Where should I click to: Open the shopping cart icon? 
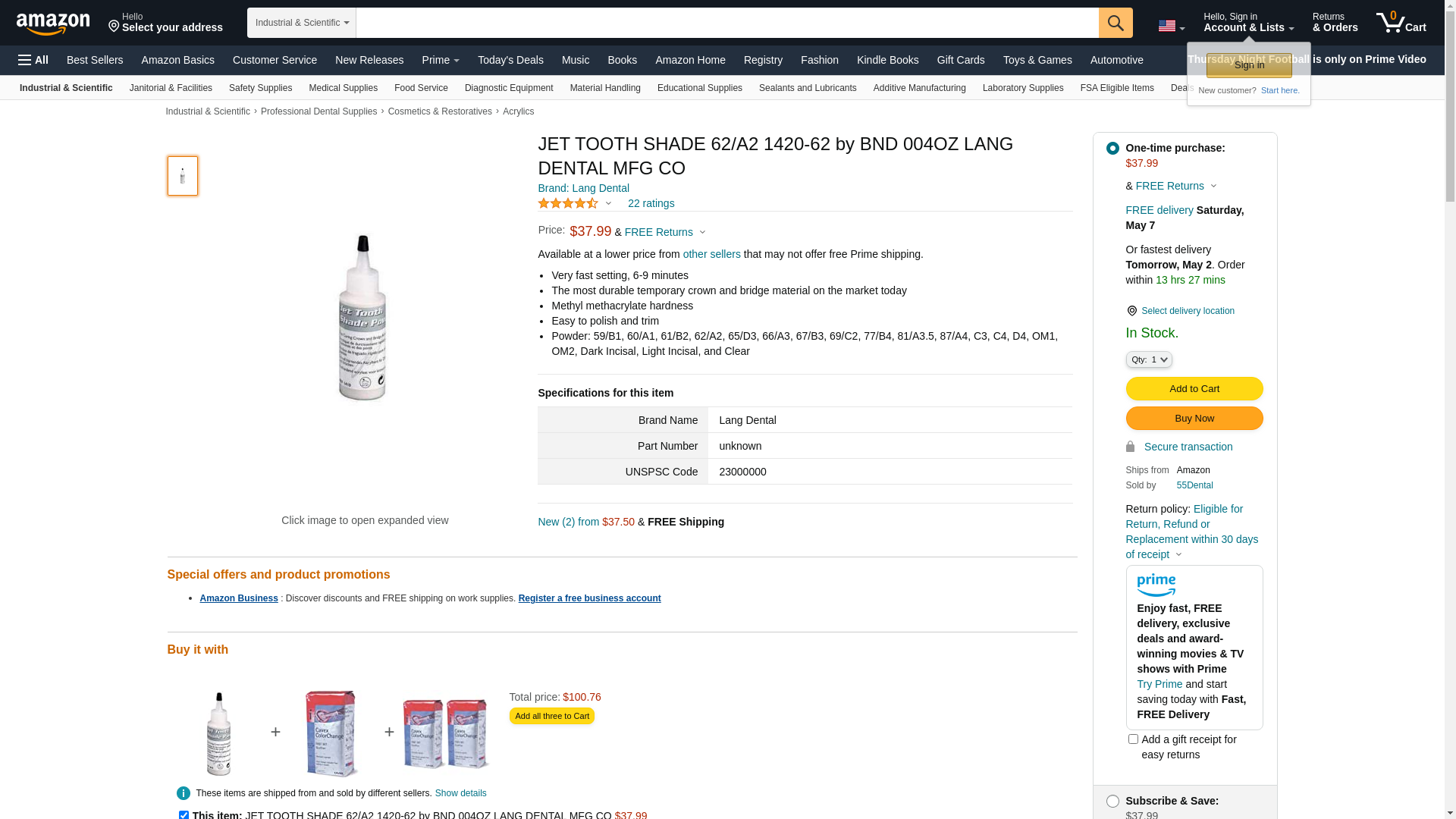pos(1401,23)
